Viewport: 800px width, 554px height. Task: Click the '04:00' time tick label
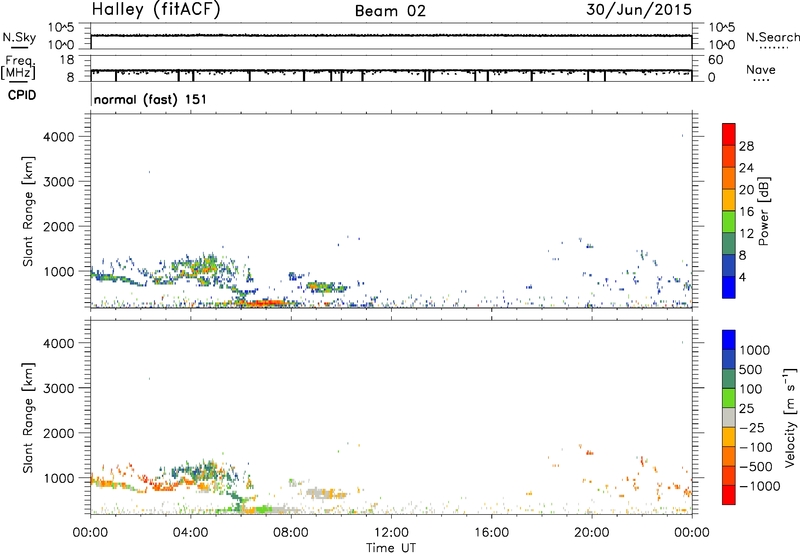tap(190, 533)
